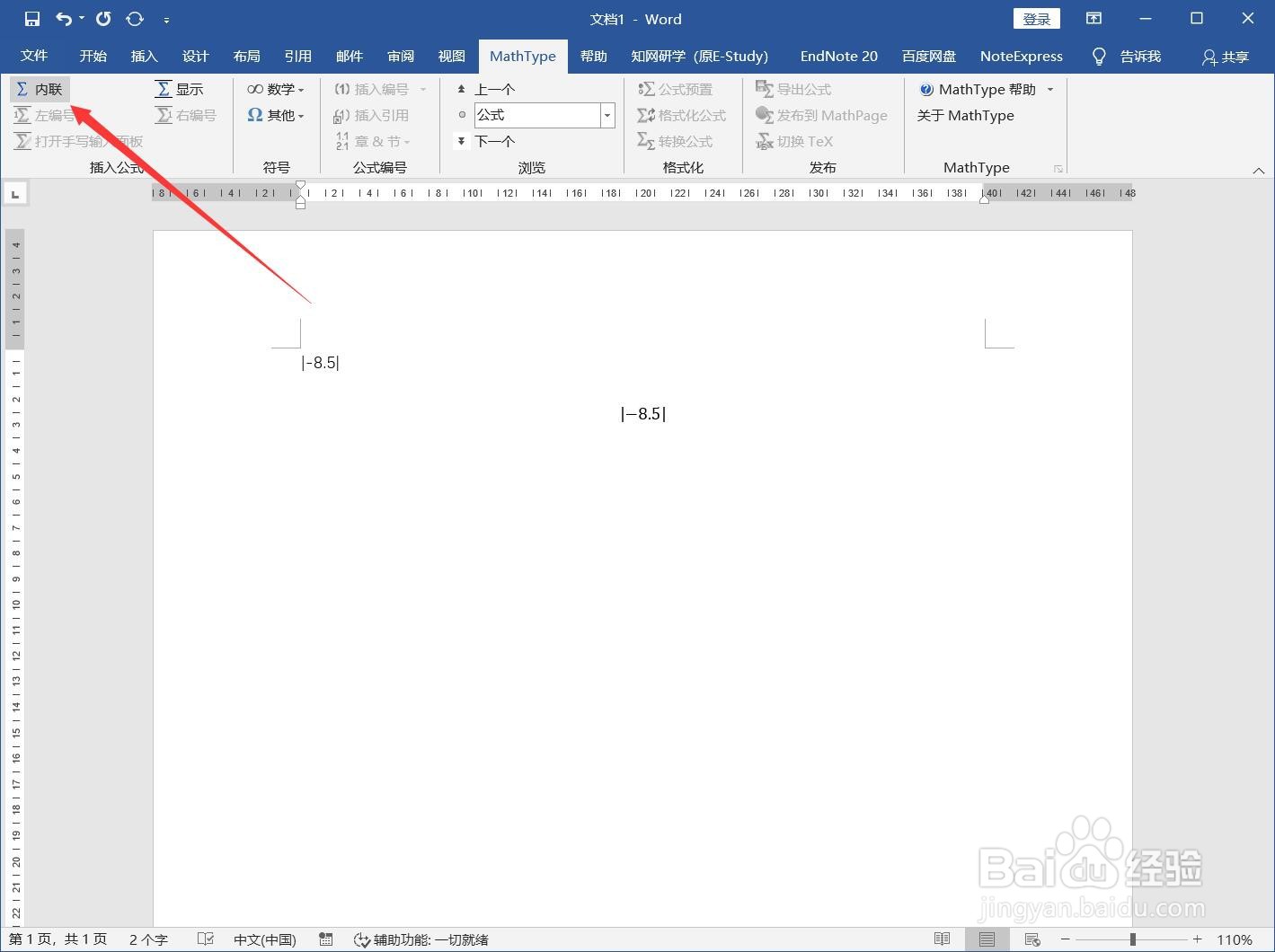Switch to the 开始 ribbon tab
Image resolution: width=1275 pixels, height=952 pixels.
tap(93, 56)
